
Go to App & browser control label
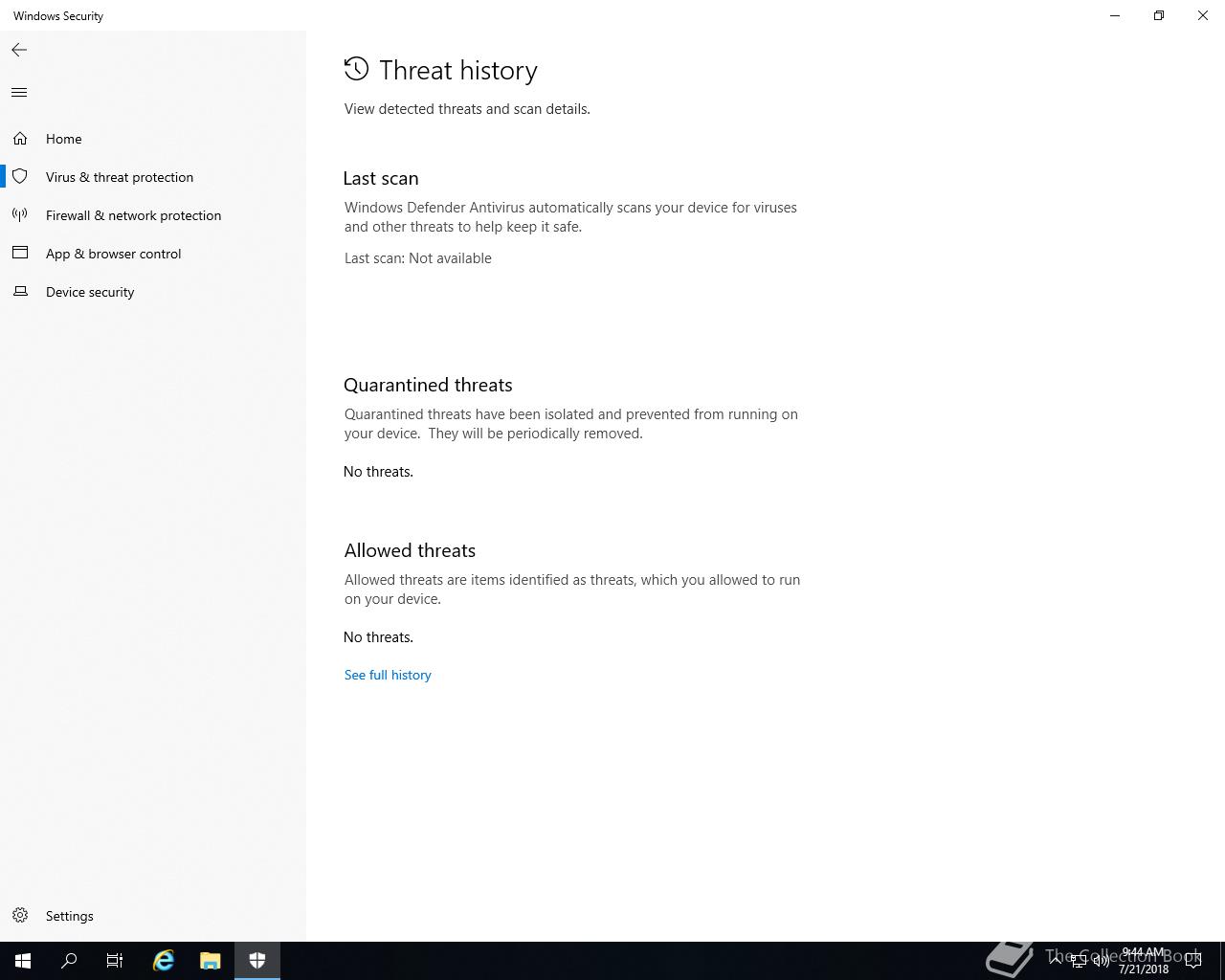(x=113, y=254)
